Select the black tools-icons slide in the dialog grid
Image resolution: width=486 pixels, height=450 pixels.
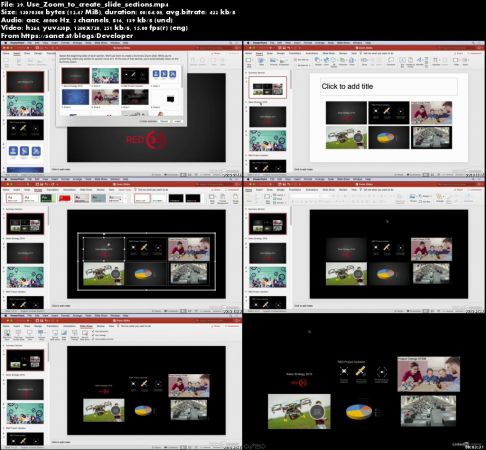pos(135,76)
